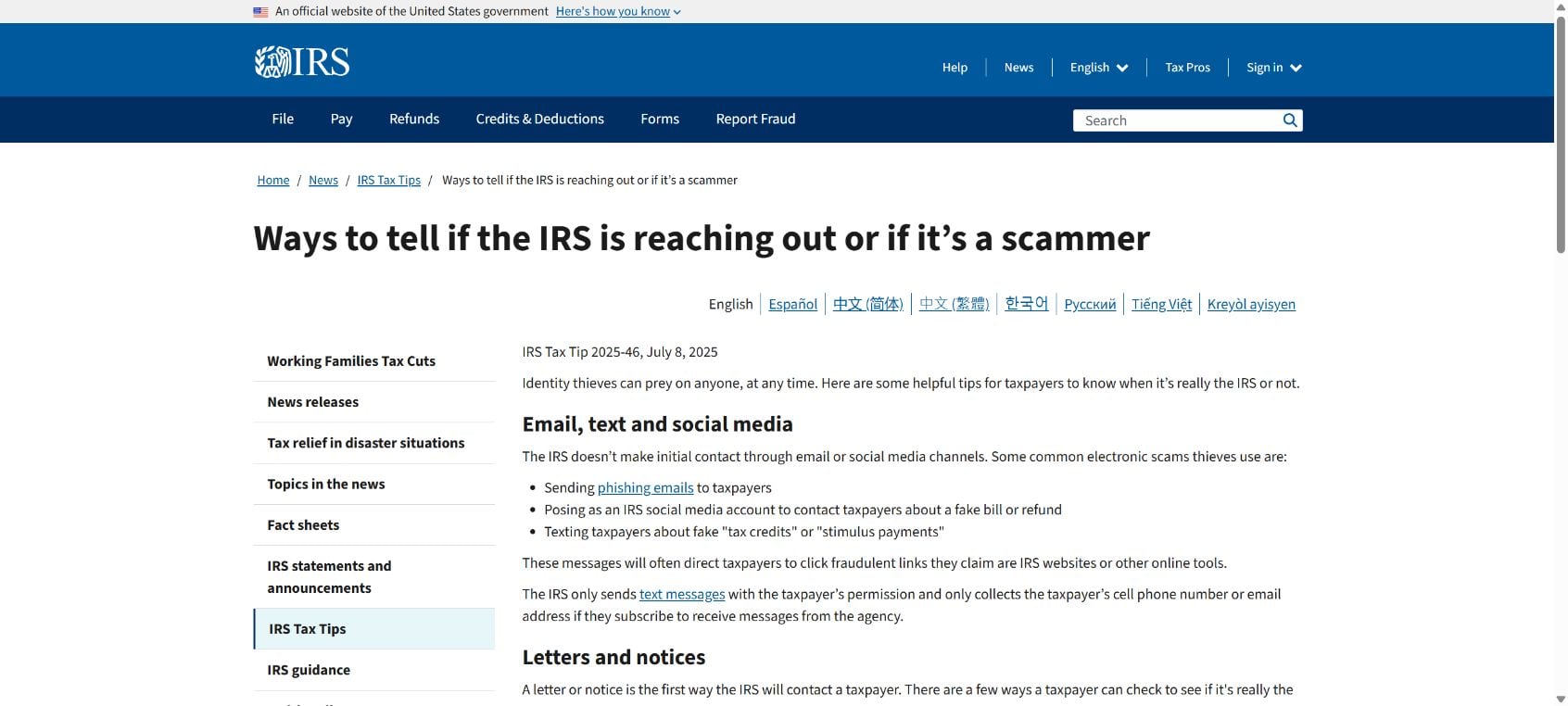1568x706 pixels.
Task: Go to Home breadcrumb
Action: click(273, 180)
